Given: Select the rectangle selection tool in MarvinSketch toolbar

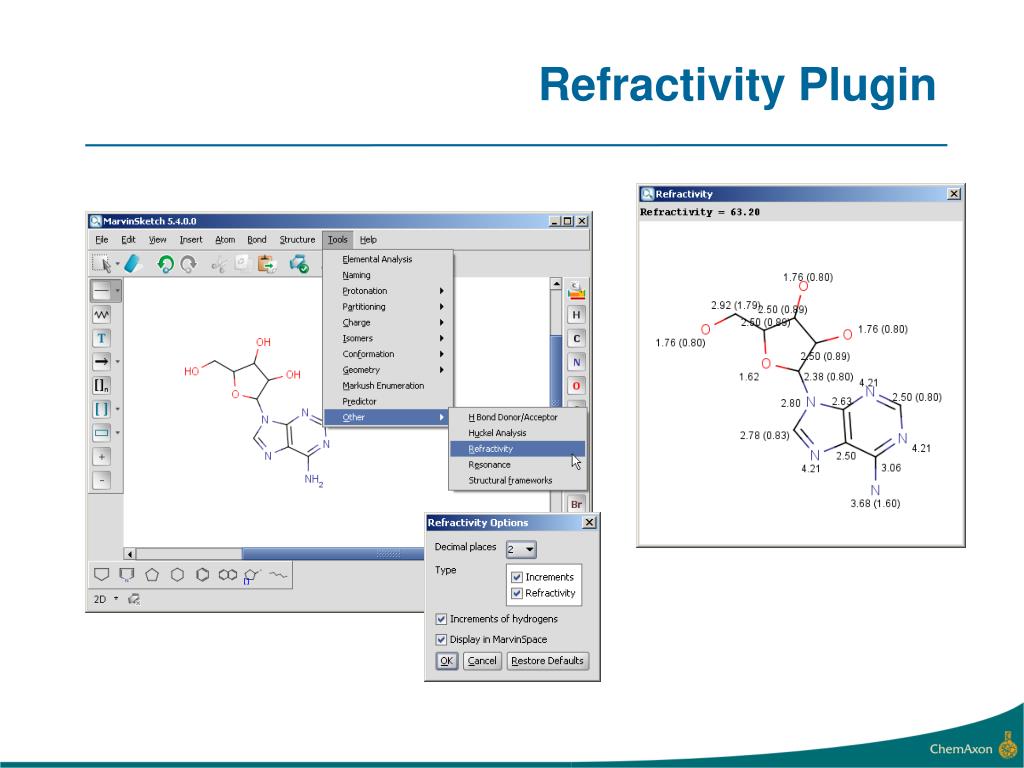Looking at the screenshot, I should point(101,264).
